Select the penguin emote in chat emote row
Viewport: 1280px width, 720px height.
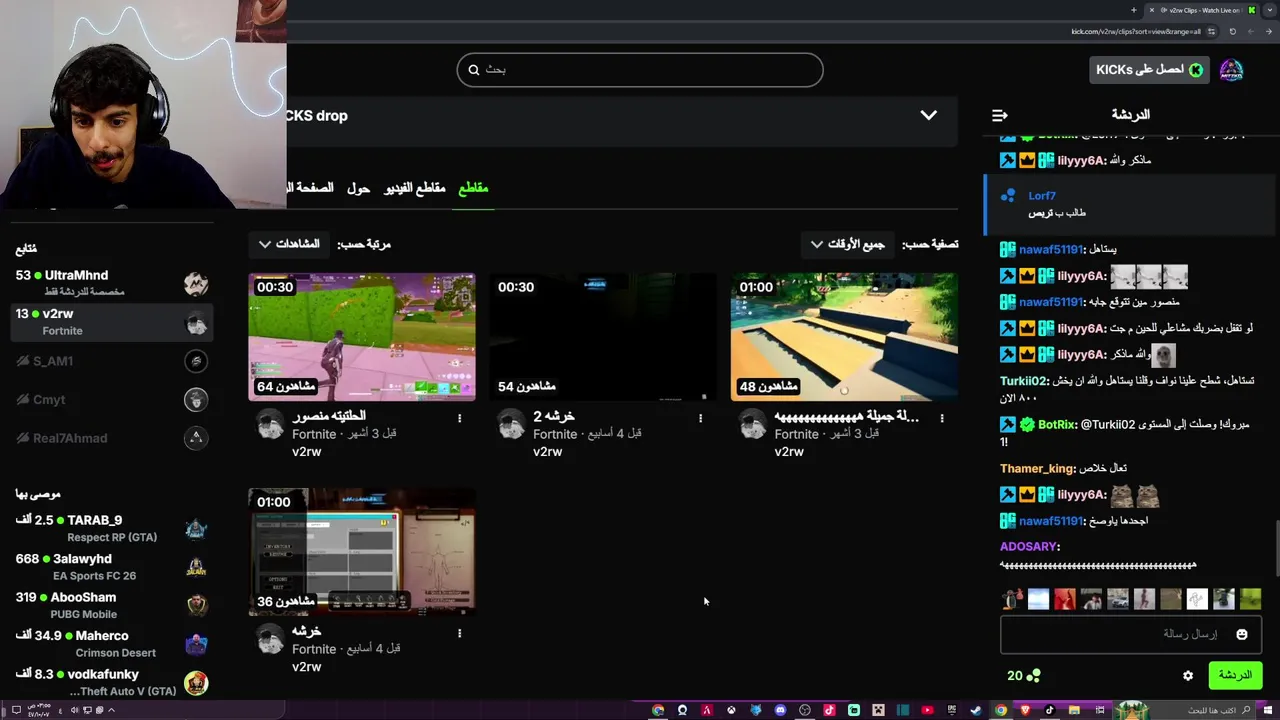1012,599
